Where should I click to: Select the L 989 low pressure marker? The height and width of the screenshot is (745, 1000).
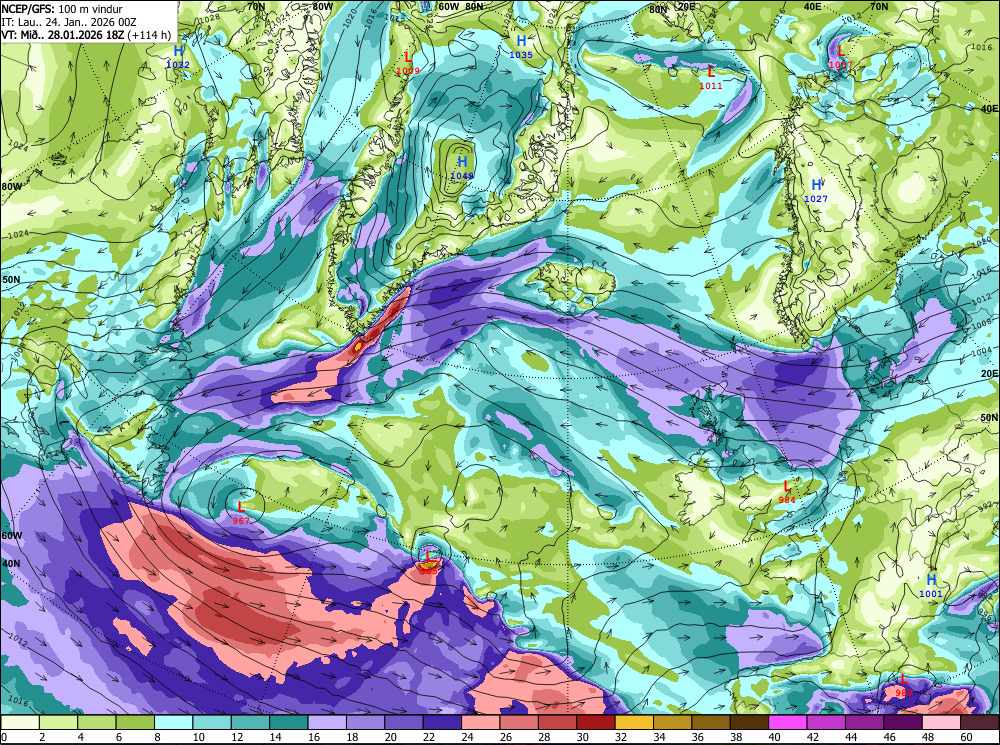coord(904,685)
